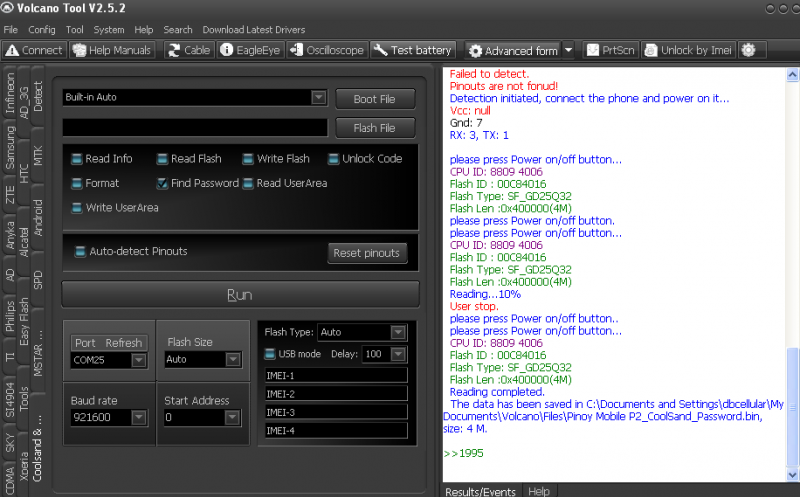Select the Infineon side tab

point(10,92)
